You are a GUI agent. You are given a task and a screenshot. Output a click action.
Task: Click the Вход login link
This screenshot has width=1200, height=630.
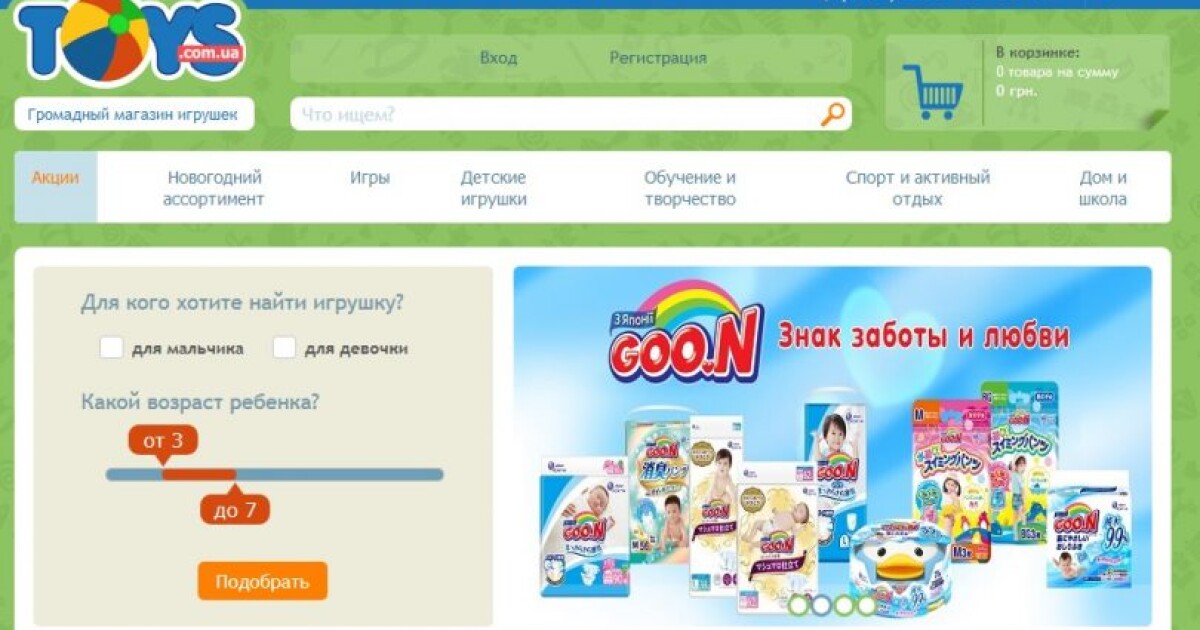tap(498, 58)
